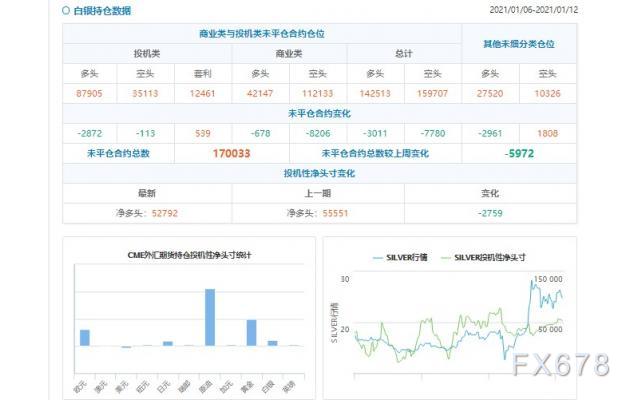640x400 pixels.
Task: Click the 150 000 axis label
Action: (548, 279)
